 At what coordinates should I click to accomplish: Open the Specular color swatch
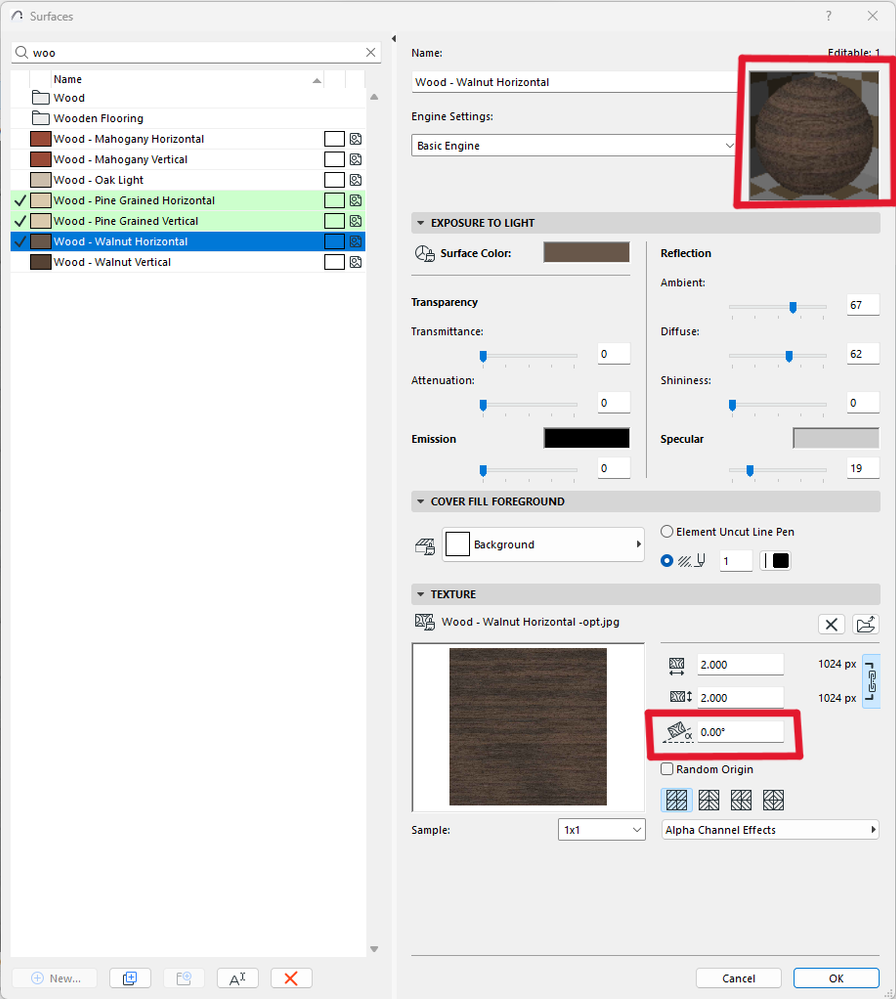coord(836,438)
